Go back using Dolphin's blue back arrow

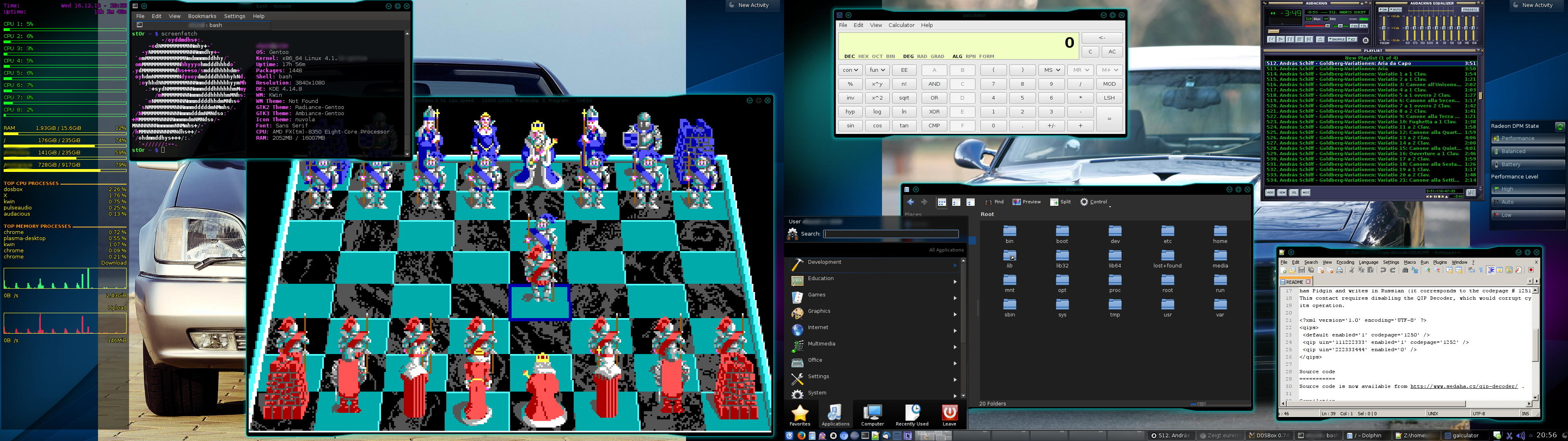coord(910,202)
